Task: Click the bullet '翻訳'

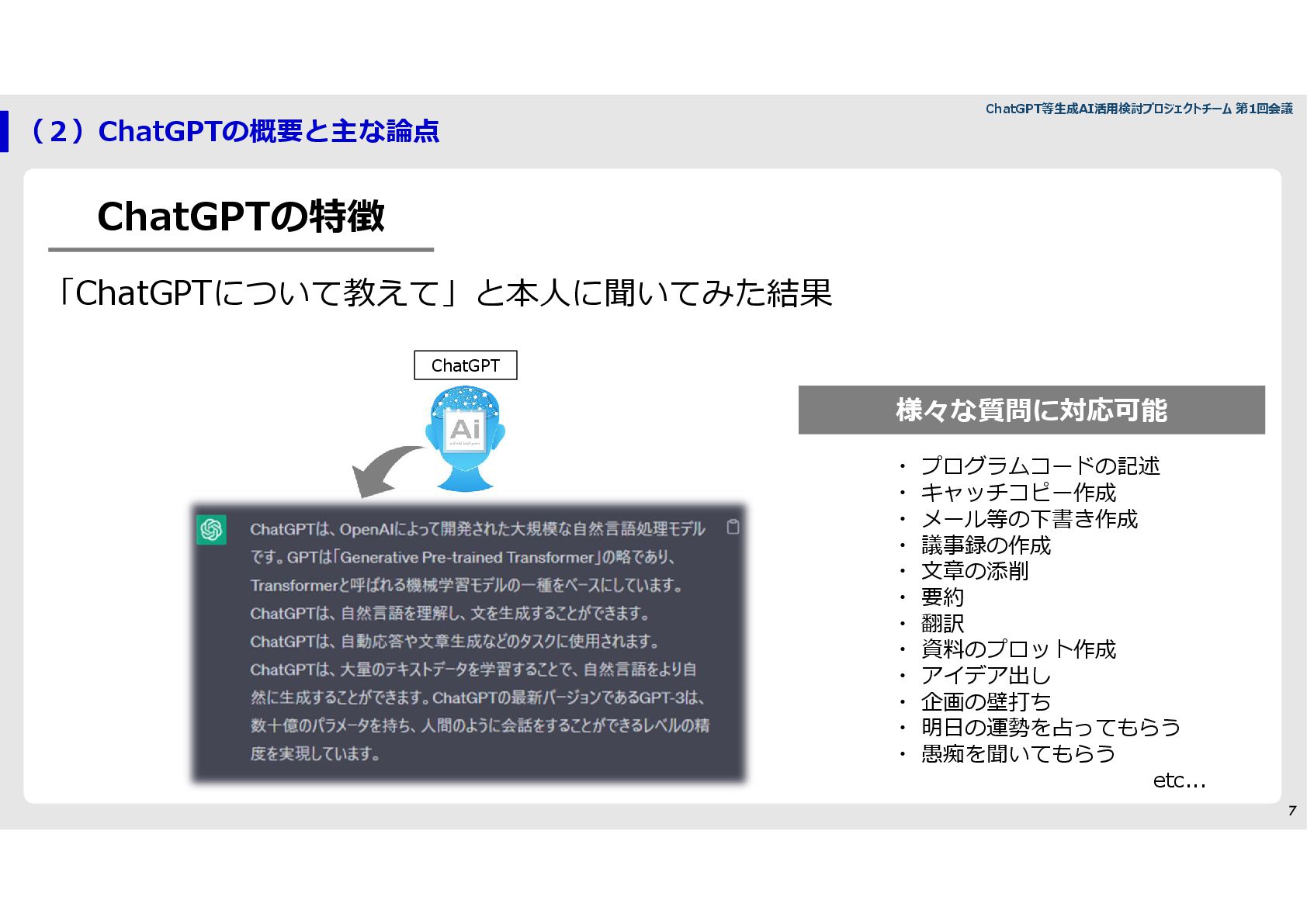Action: [942, 623]
